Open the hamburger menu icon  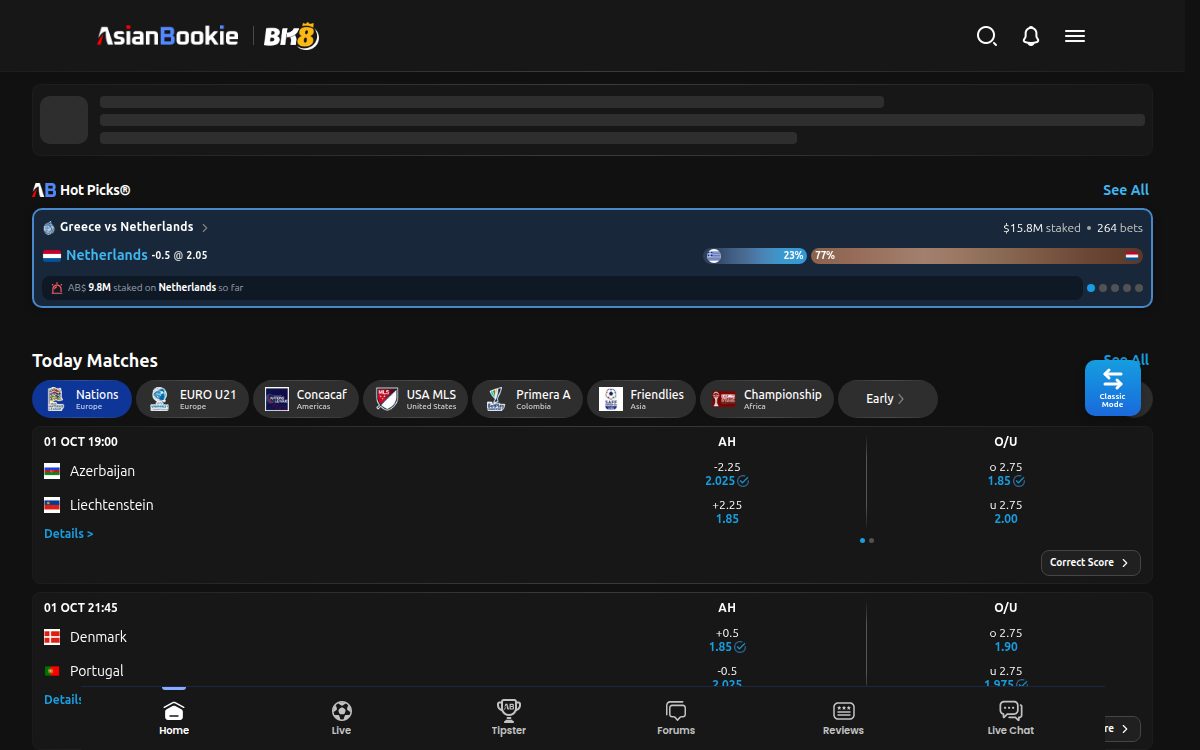(1075, 36)
